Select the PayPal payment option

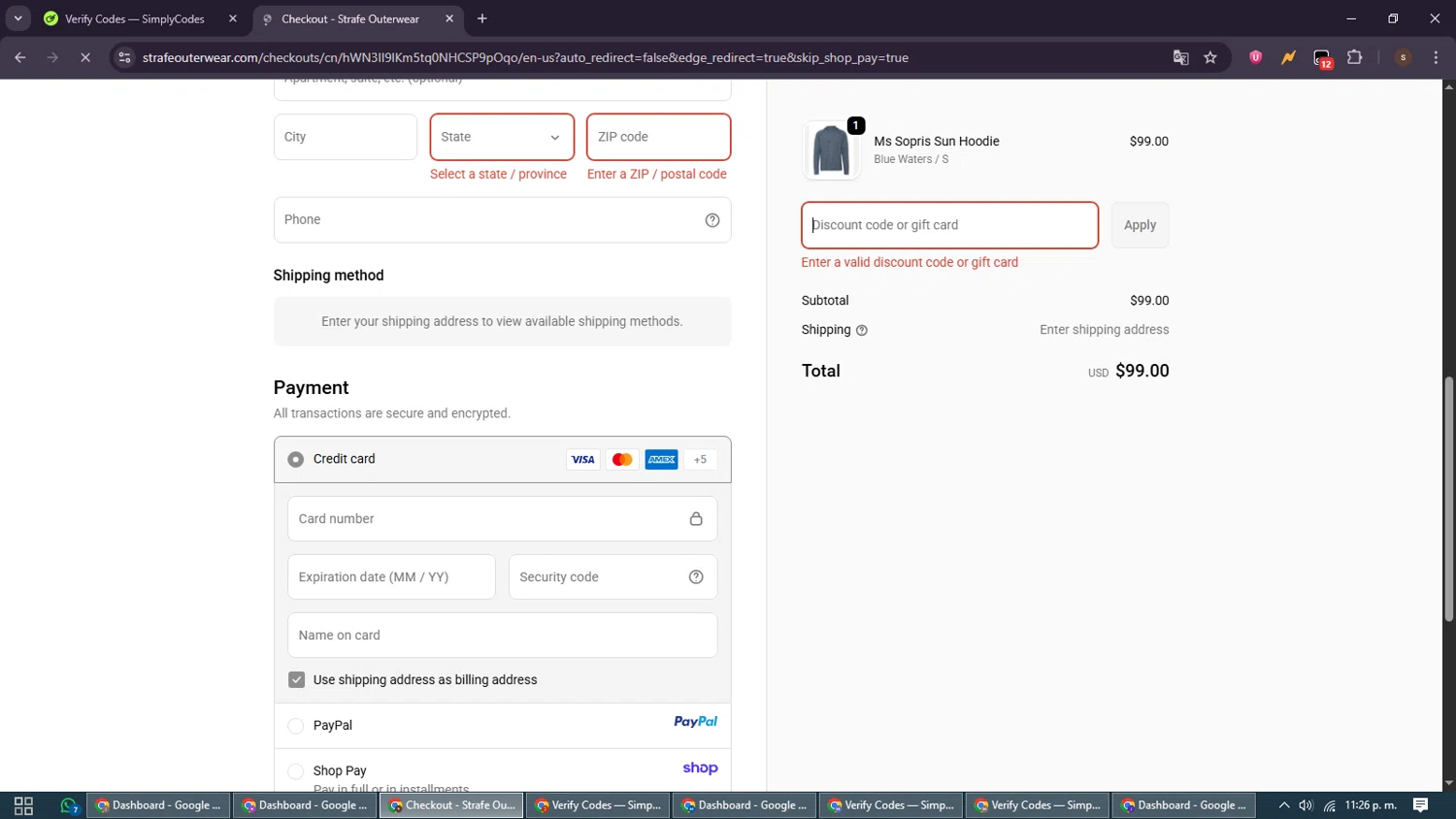coord(296,726)
